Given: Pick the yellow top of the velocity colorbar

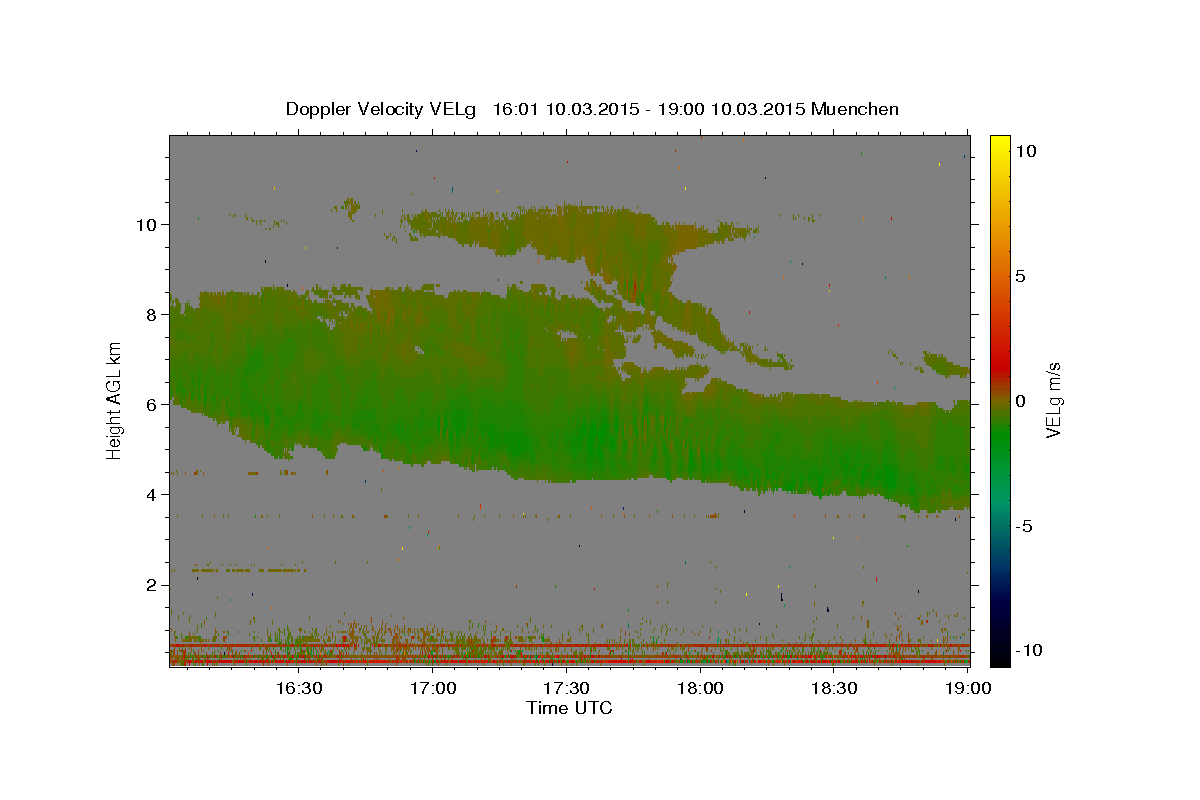Looking at the screenshot, I should point(1000,140).
